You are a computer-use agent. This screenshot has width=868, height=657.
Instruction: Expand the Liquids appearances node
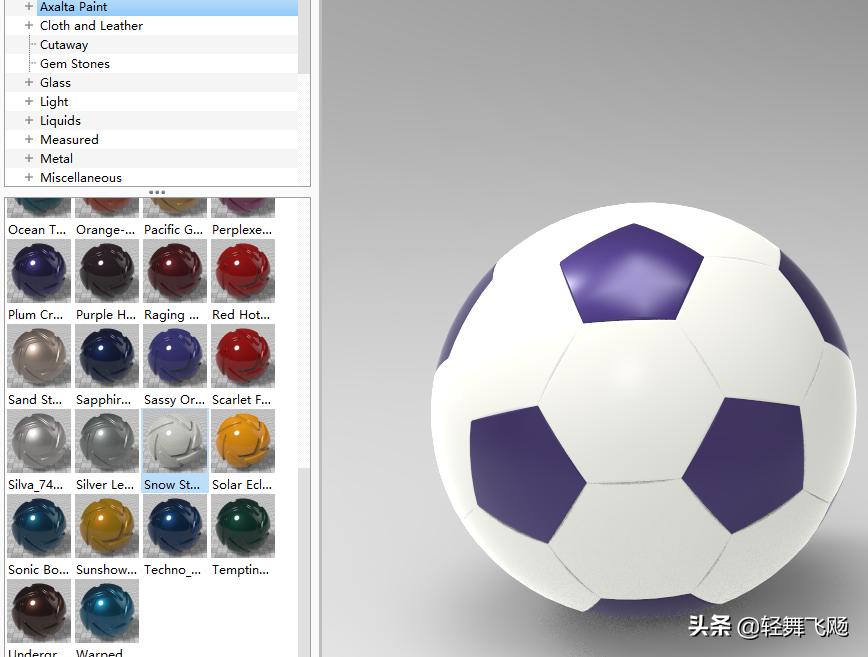(27, 120)
